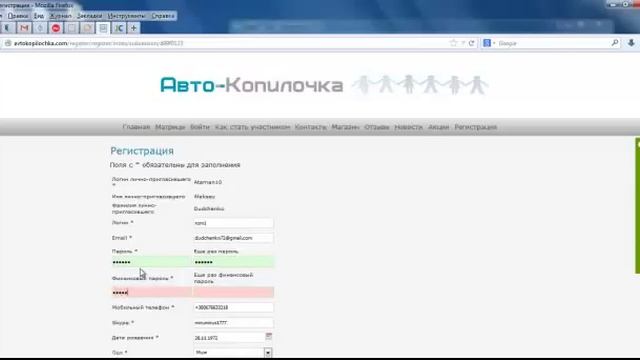
Task: Reload the page using refresh arrow
Action: click(472, 43)
